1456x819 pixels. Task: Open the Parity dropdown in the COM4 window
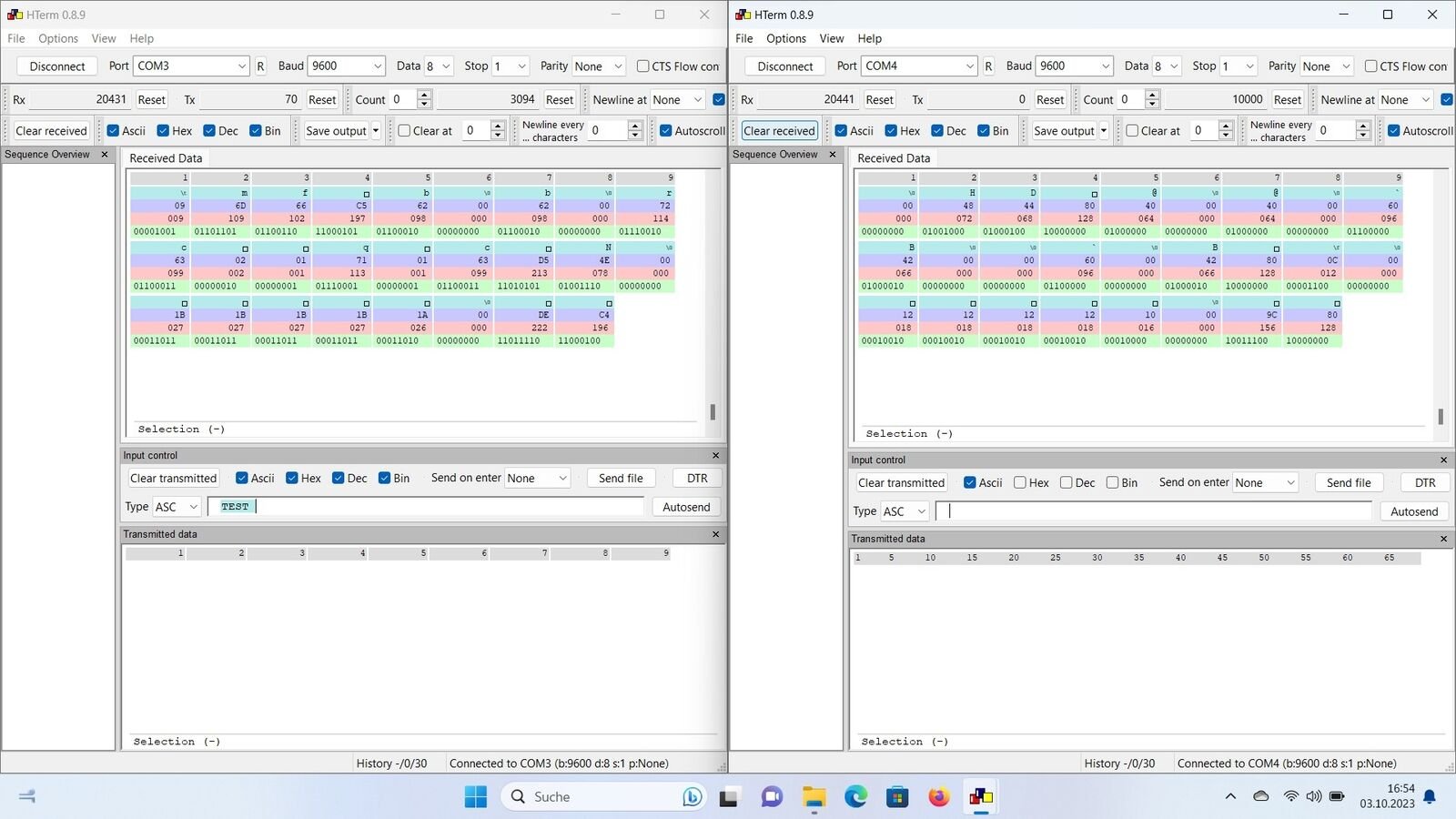click(x=1346, y=66)
